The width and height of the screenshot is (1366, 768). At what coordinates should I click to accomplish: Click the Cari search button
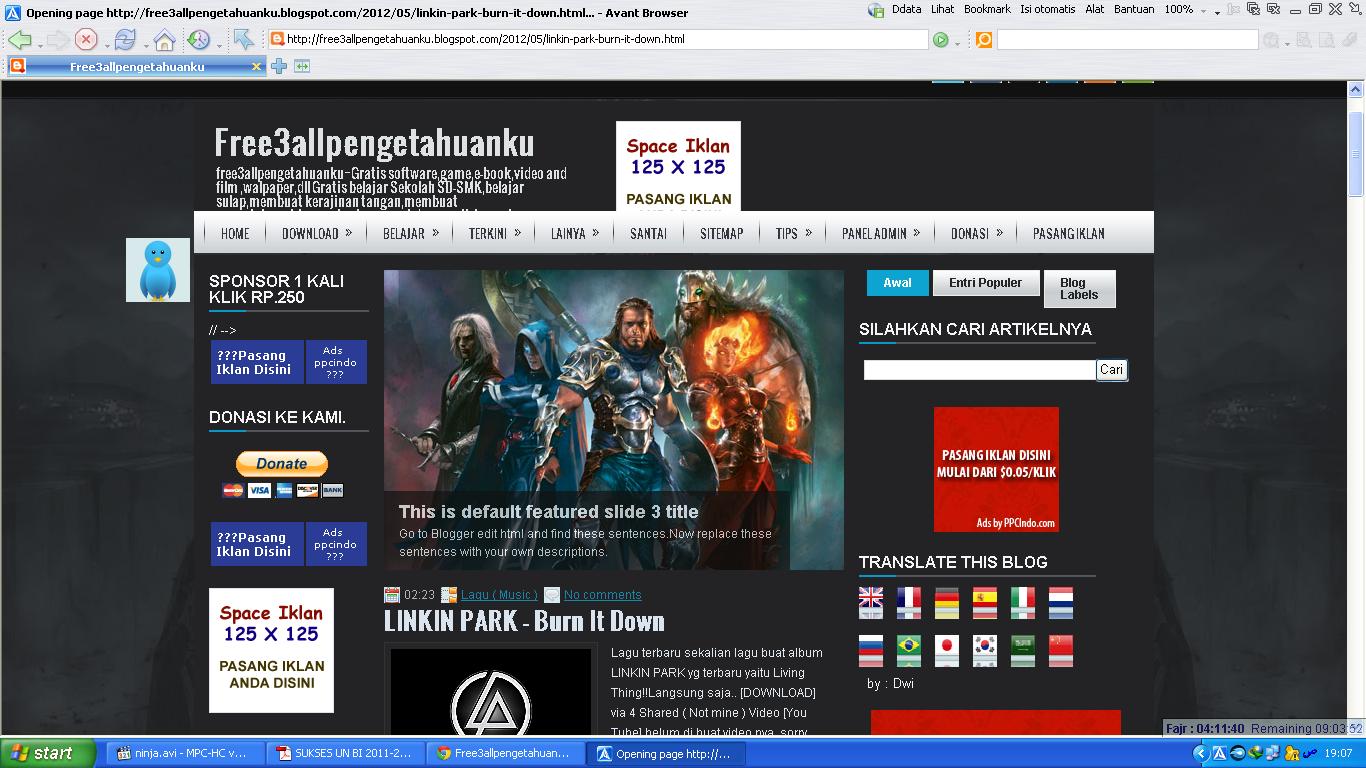coord(1112,370)
